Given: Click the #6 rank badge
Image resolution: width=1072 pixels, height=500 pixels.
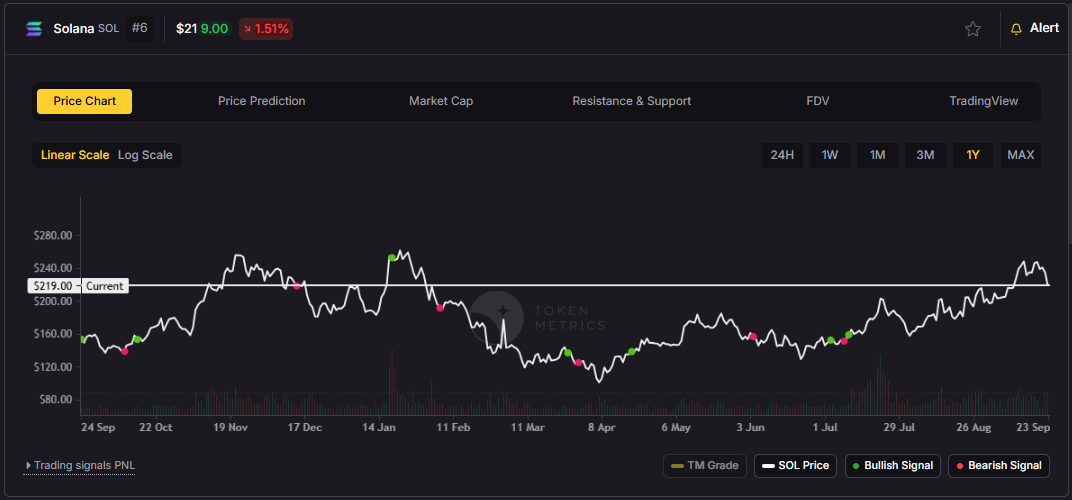Looking at the screenshot, I should [139, 29].
